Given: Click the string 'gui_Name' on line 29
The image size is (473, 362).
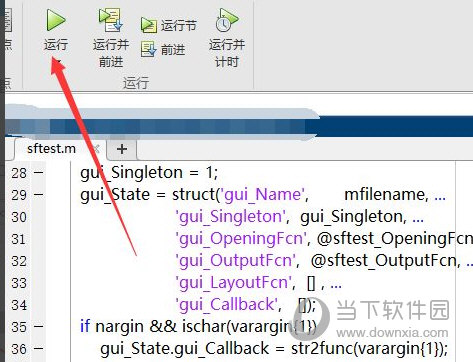Looking at the screenshot, I should coord(262,195).
